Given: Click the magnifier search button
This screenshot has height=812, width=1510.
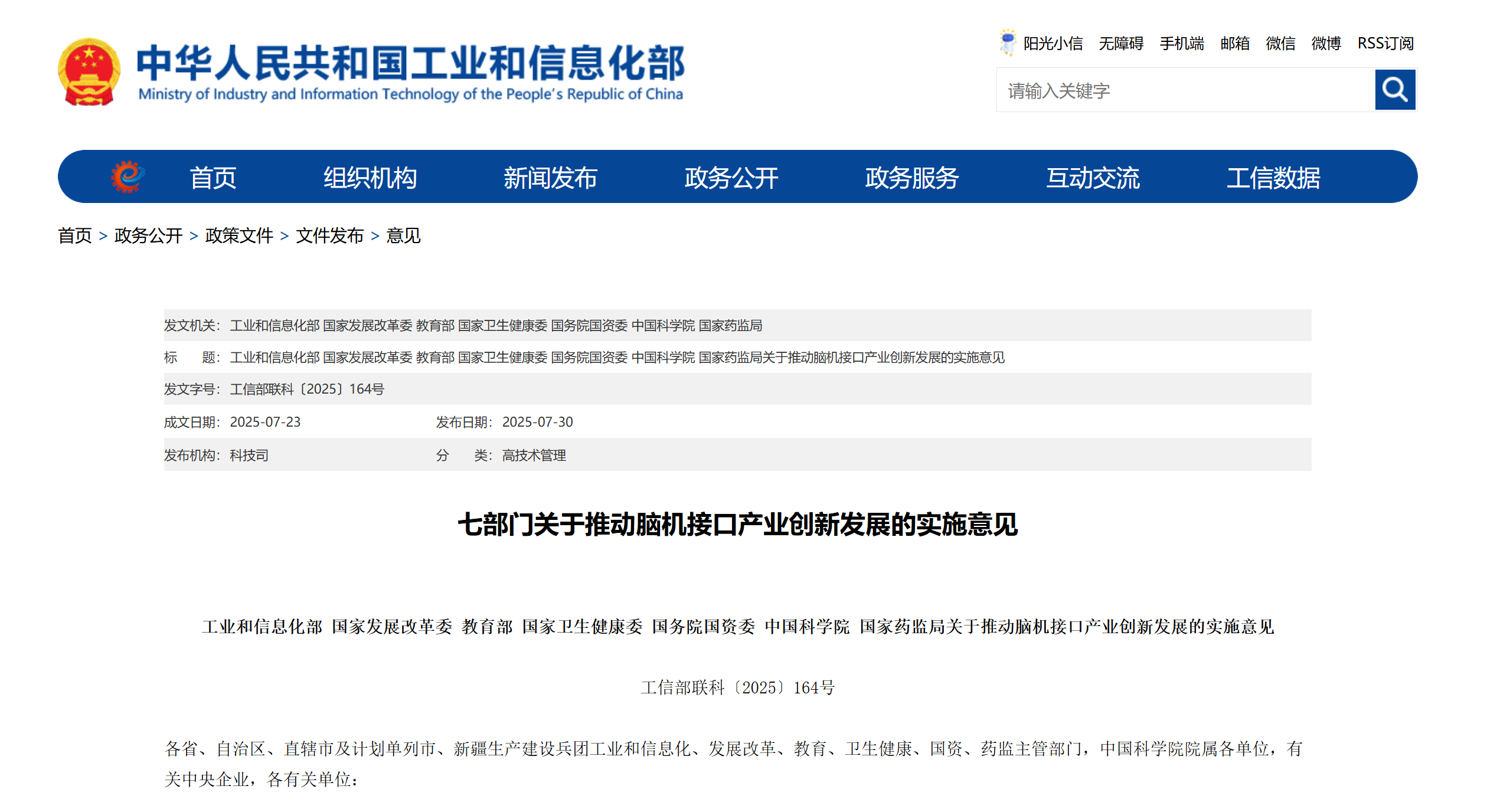Looking at the screenshot, I should (1394, 90).
